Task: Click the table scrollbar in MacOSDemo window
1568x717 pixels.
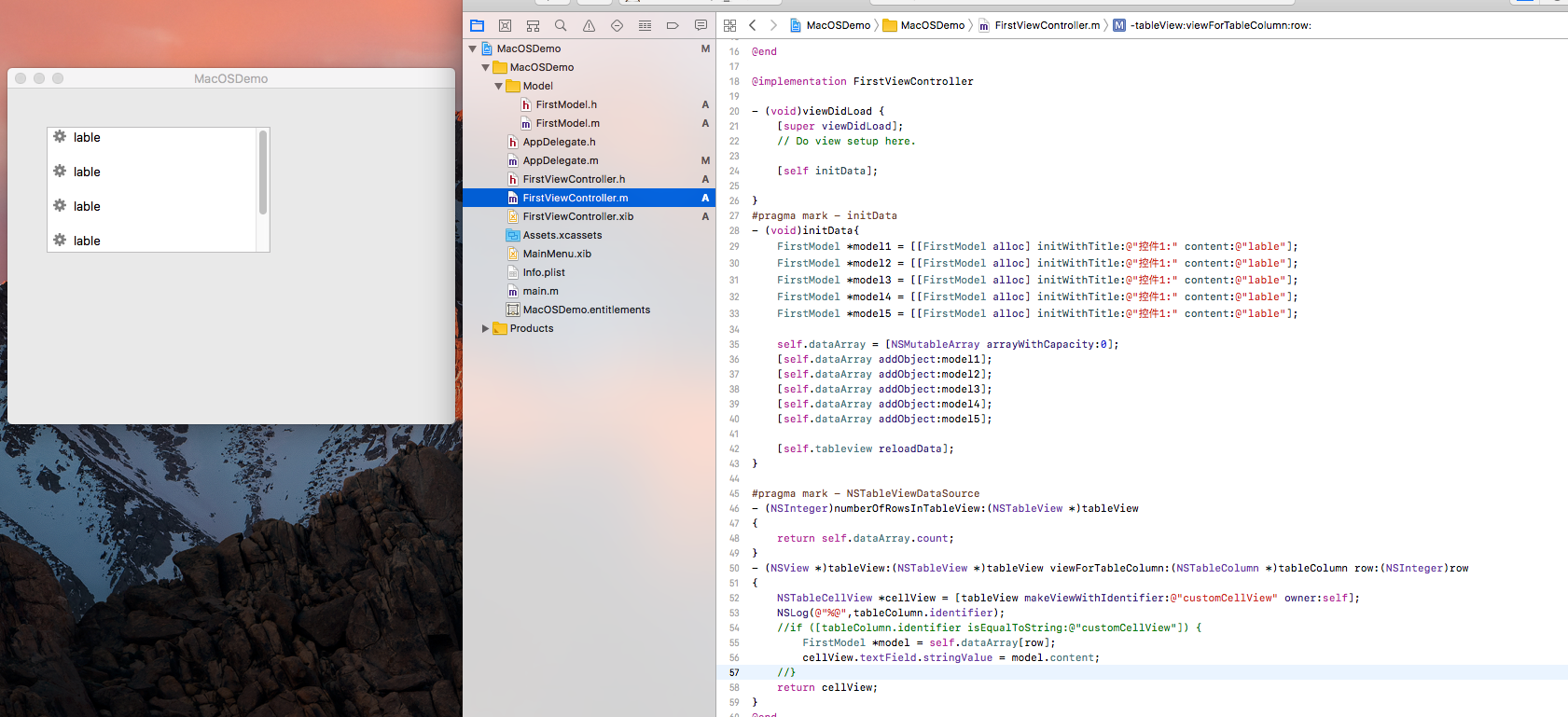Action: [x=263, y=172]
